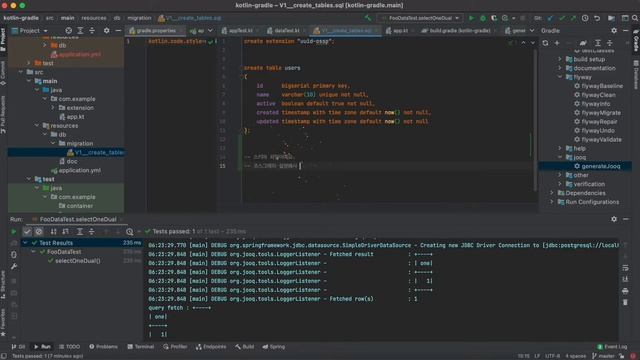Viewport: 640px width, 360px height.
Task: Open Search Everywhere magnifier icon
Action: click(x=635, y=18)
